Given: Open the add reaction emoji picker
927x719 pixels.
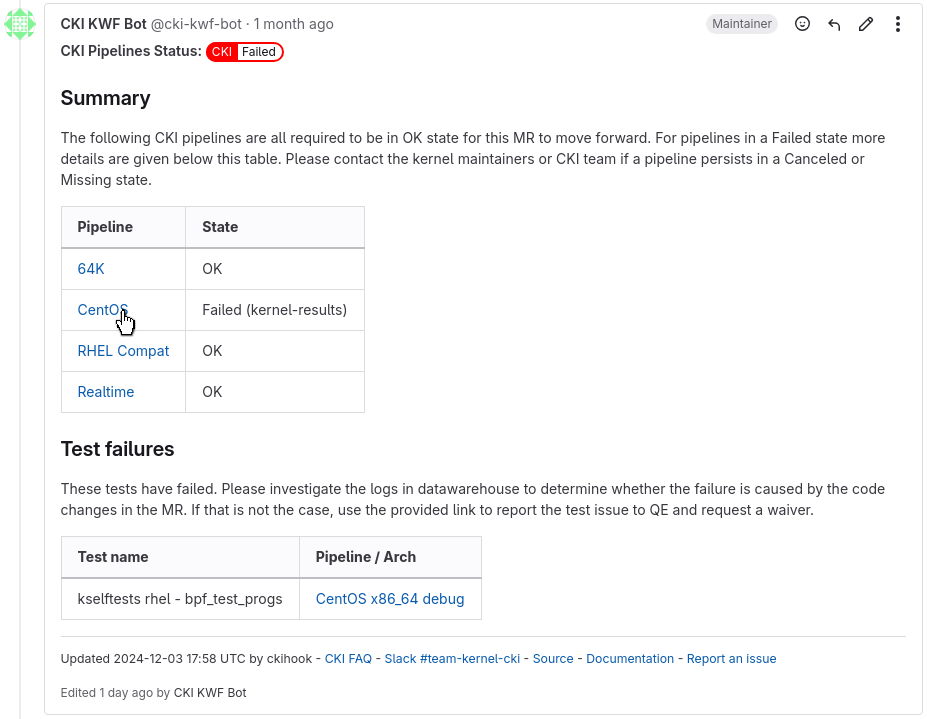Looking at the screenshot, I should pyautogui.click(x=802, y=24).
